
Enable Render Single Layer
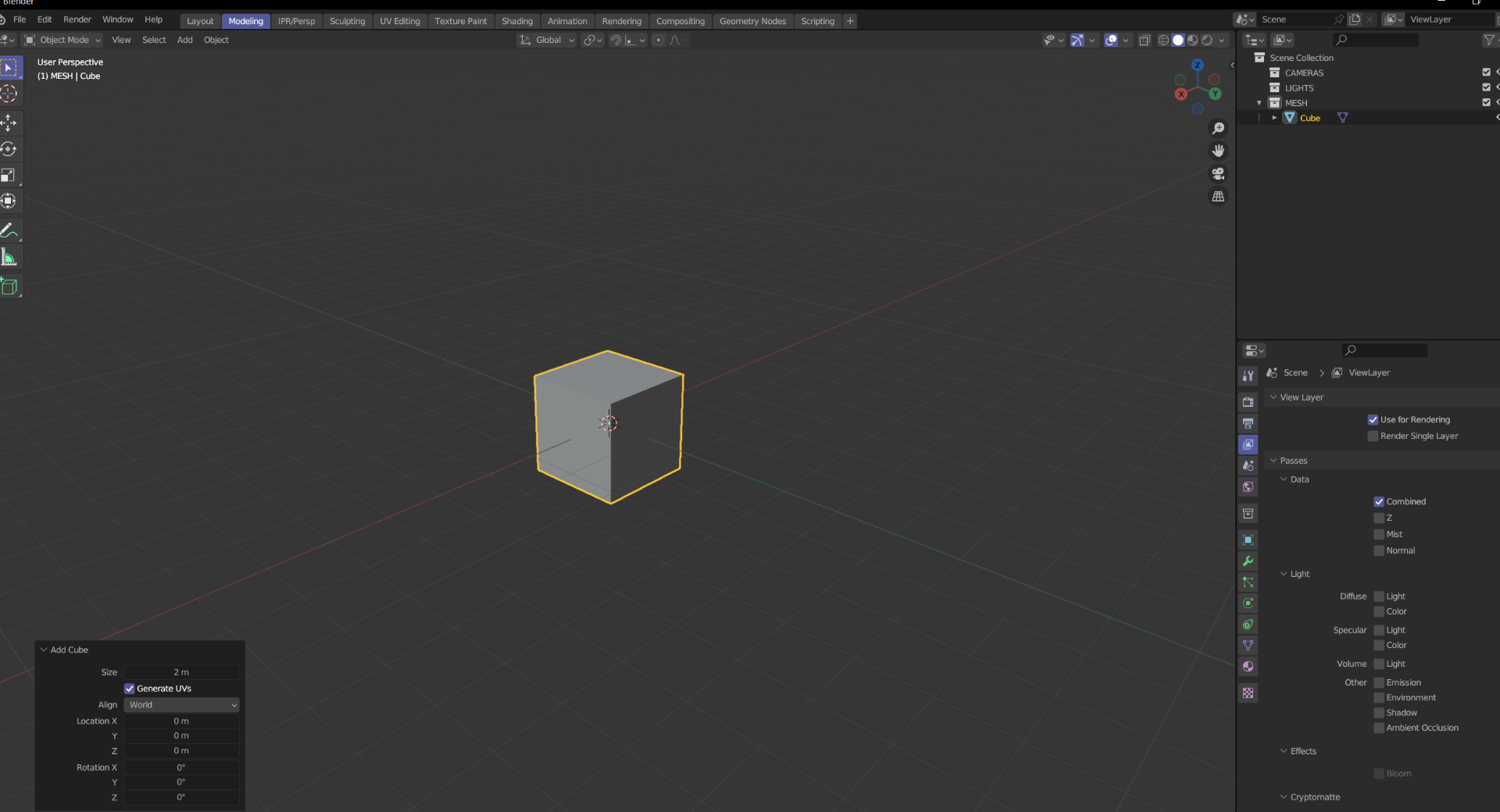click(1373, 436)
